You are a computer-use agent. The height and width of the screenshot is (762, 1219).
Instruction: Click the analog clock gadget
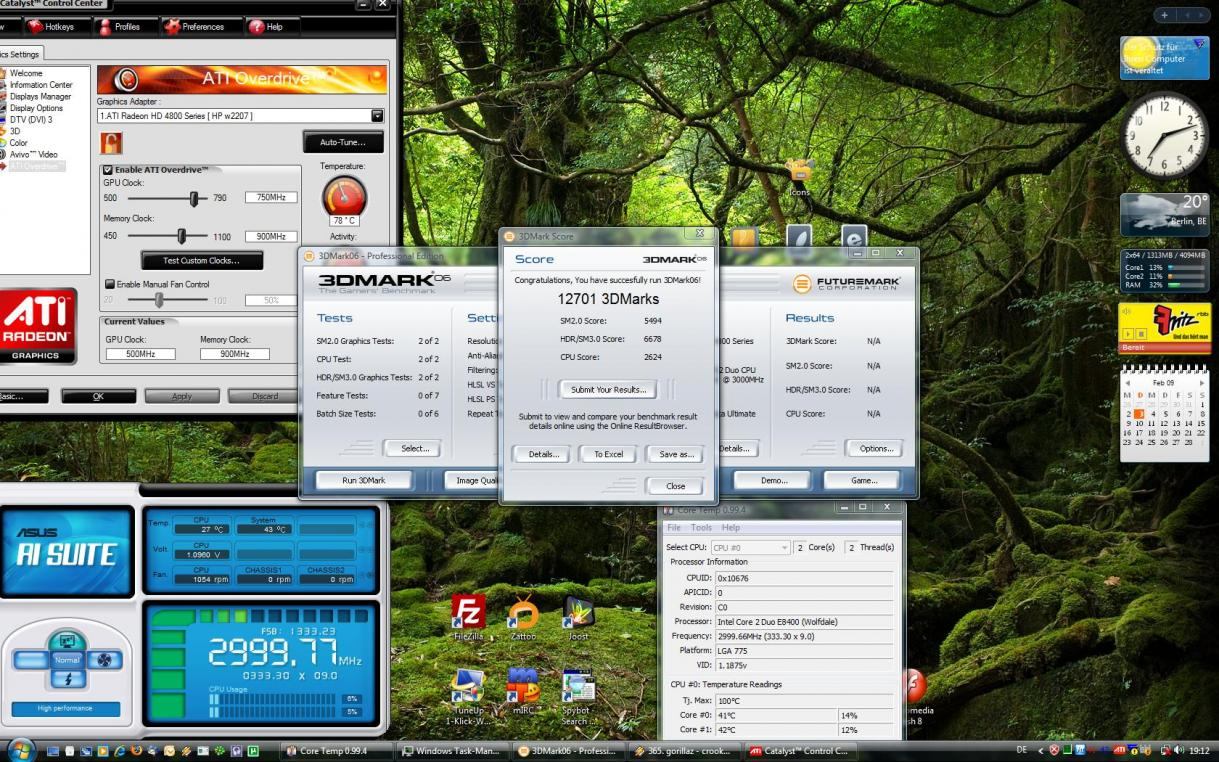1165,135
